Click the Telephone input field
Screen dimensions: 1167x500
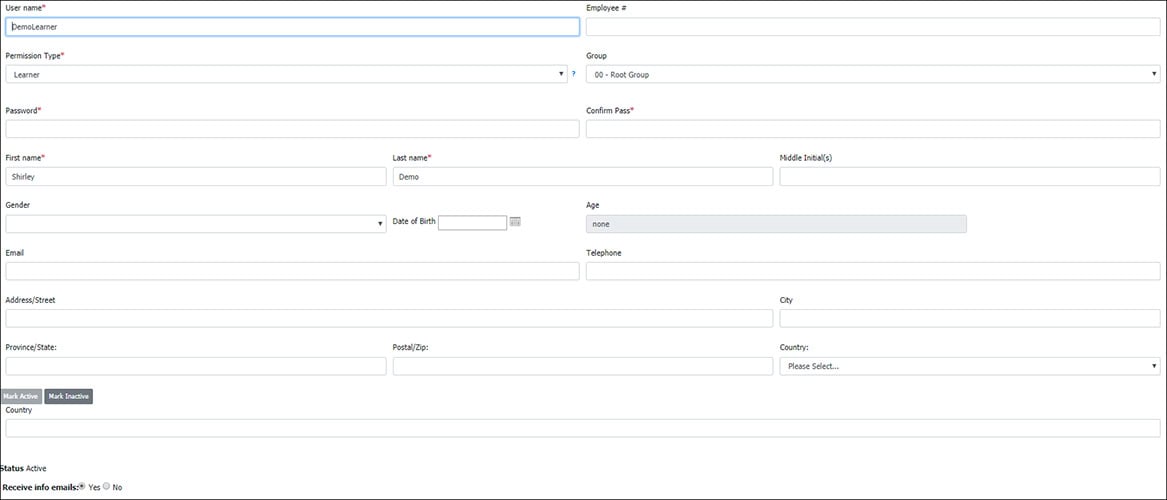pyautogui.click(x=872, y=271)
